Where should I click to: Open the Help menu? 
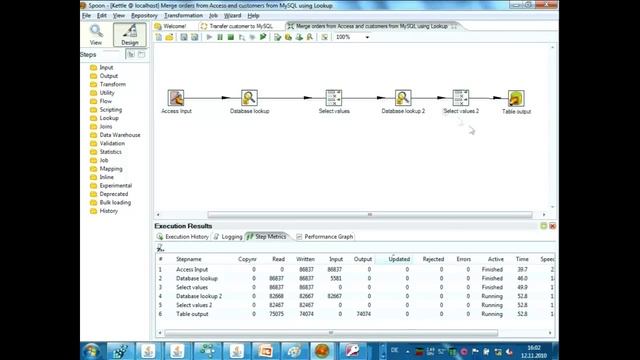tap(253, 16)
